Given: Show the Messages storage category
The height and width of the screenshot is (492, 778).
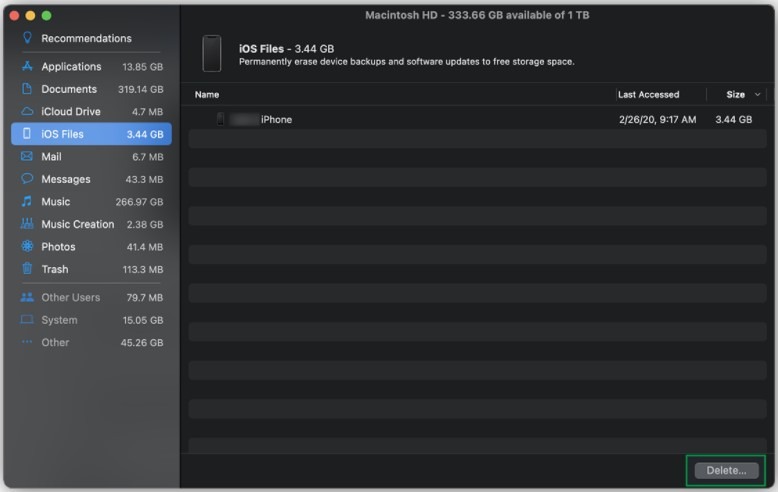Looking at the screenshot, I should [x=65, y=179].
